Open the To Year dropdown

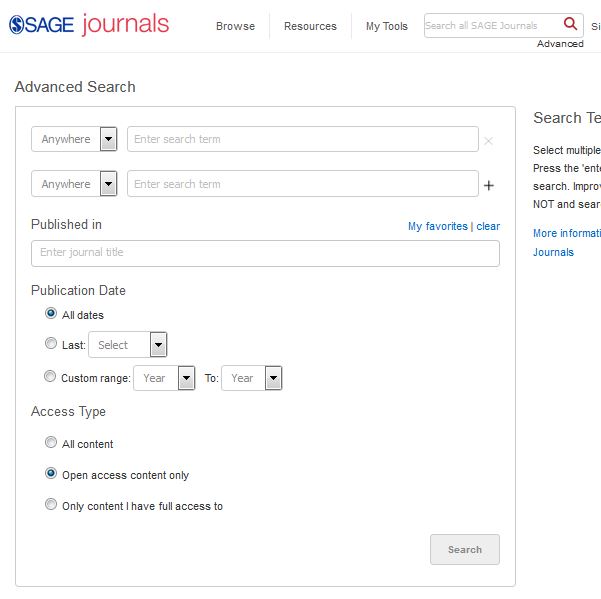(x=251, y=378)
